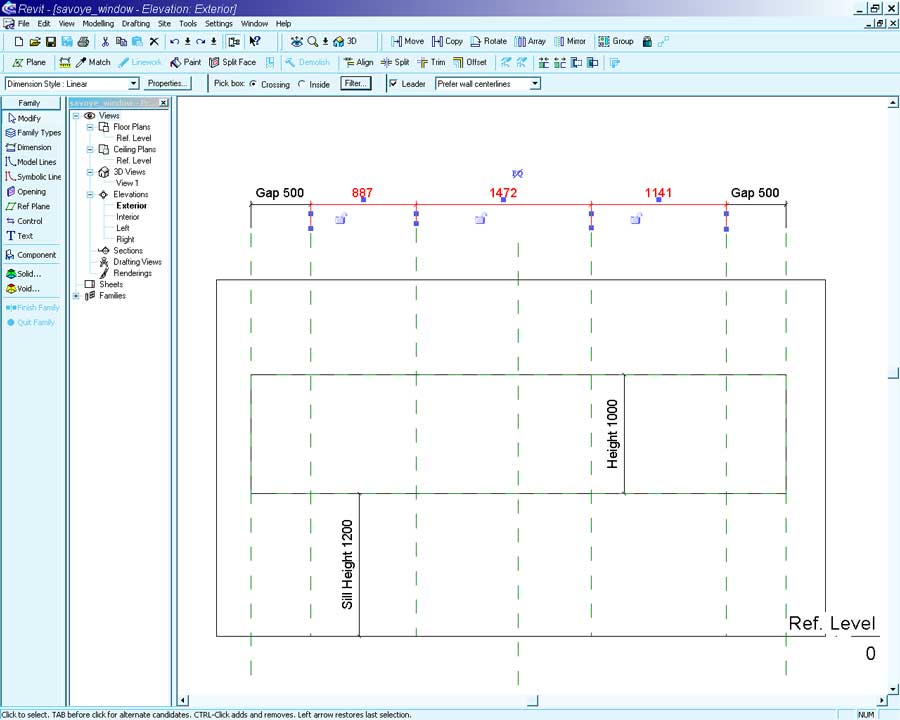
Task: Select the Move tool
Action: click(x=408, y=41)
